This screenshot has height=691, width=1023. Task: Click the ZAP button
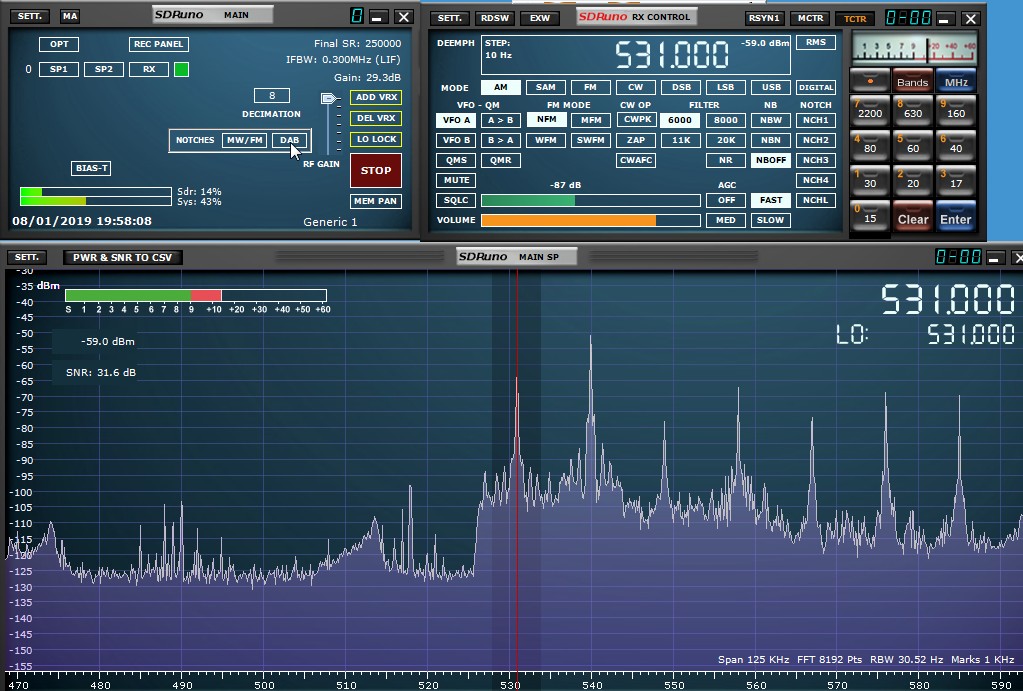[636, 140]
